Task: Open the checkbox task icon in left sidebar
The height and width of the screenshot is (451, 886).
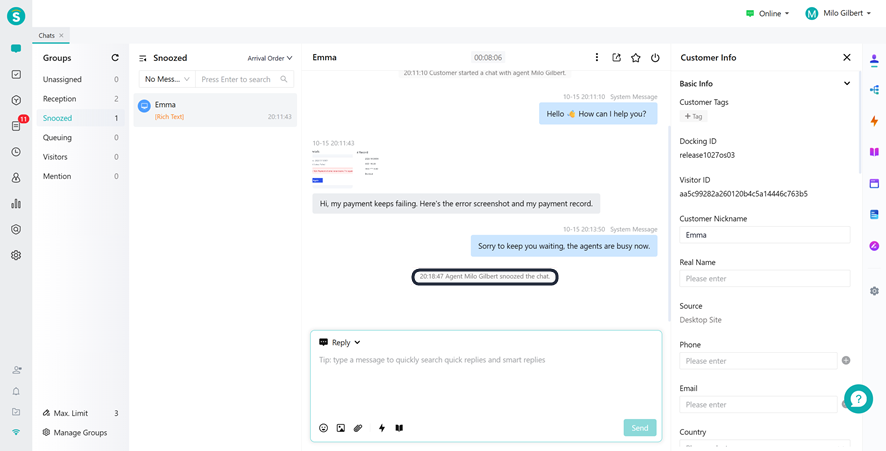Action: click(x=16, y=75)
